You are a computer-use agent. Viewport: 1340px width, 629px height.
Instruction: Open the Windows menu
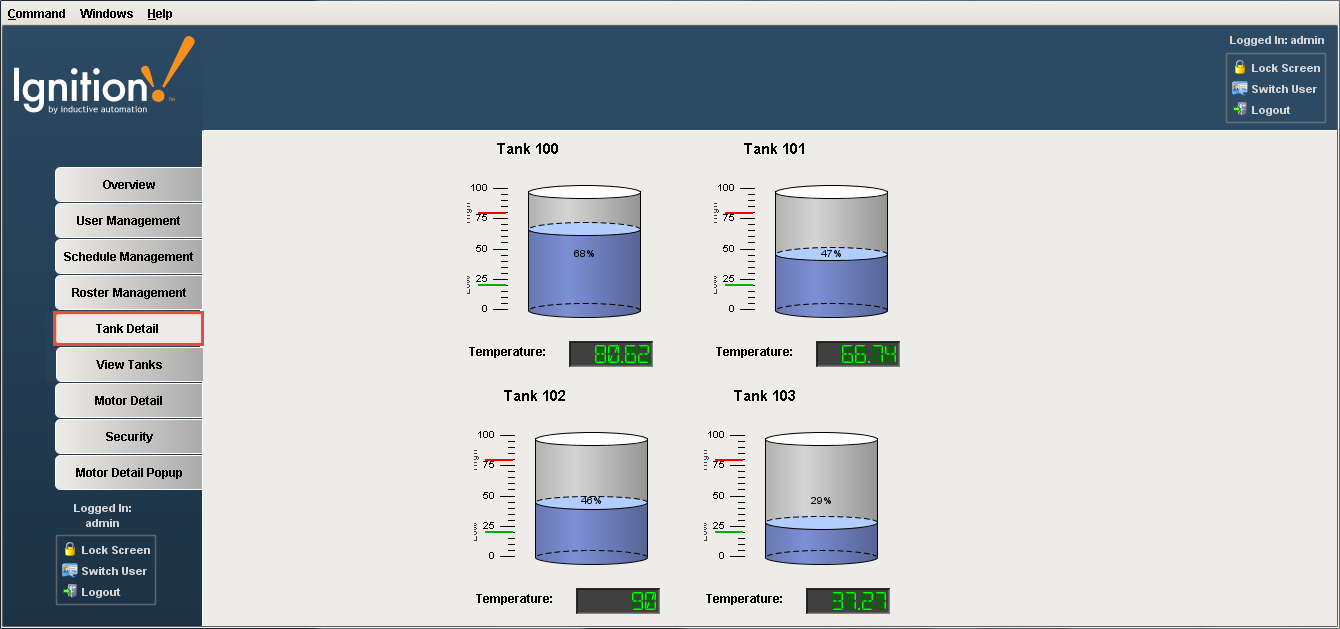point(106,13)
